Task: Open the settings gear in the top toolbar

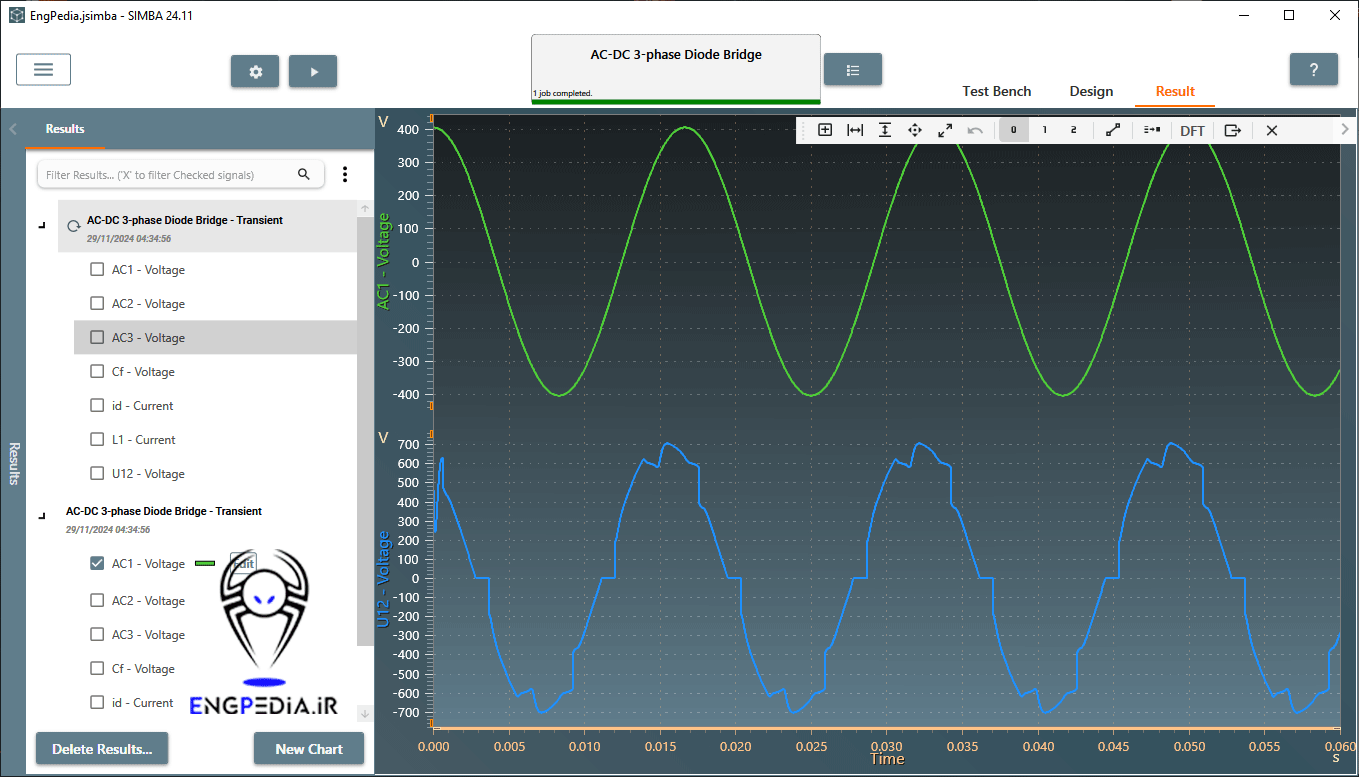Action: tap(255, 71)
